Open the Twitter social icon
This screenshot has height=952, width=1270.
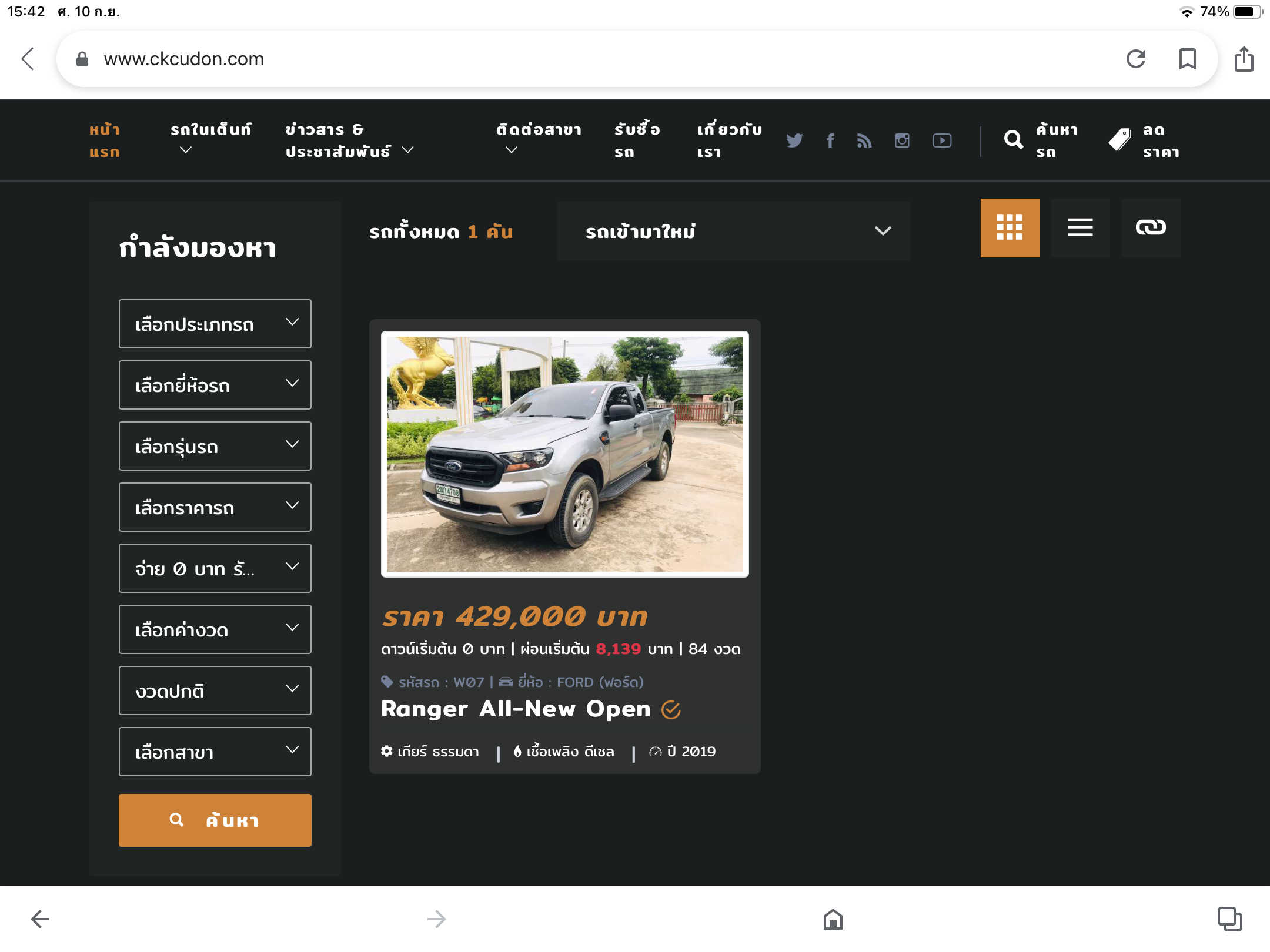pos(794,140)
